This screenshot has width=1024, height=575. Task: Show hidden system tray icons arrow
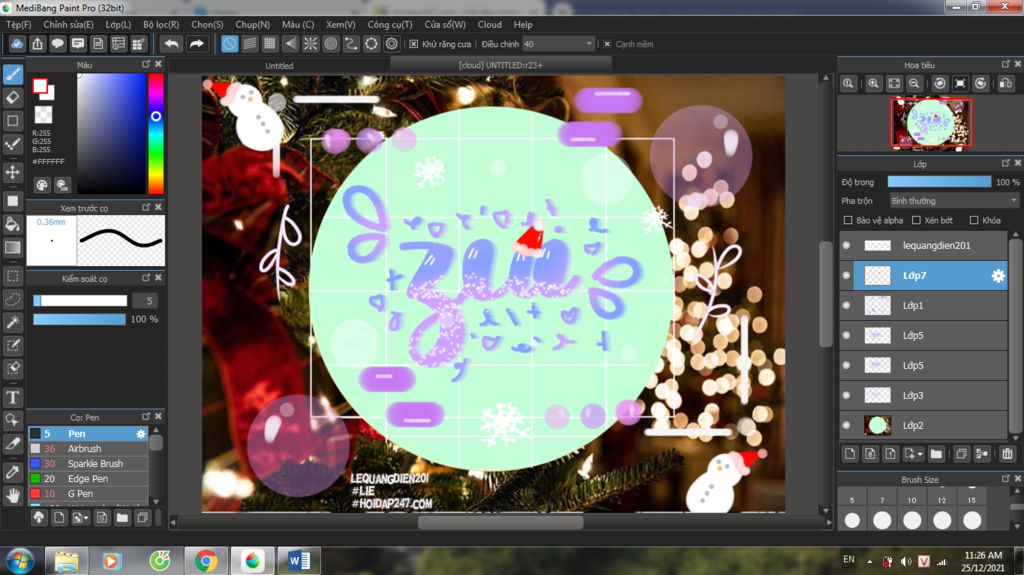[869, 561]
